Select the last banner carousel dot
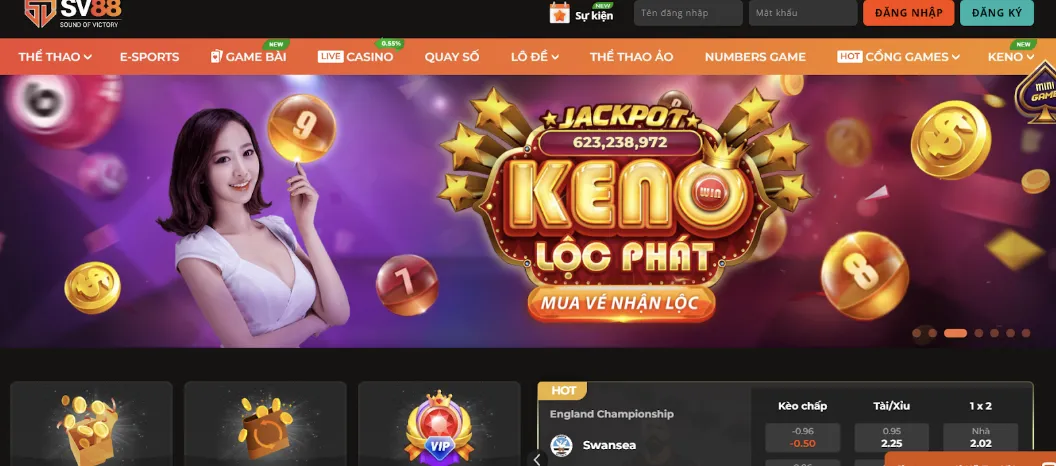Viewport: 1056px width, 466px height. (x=1026, y=333)
